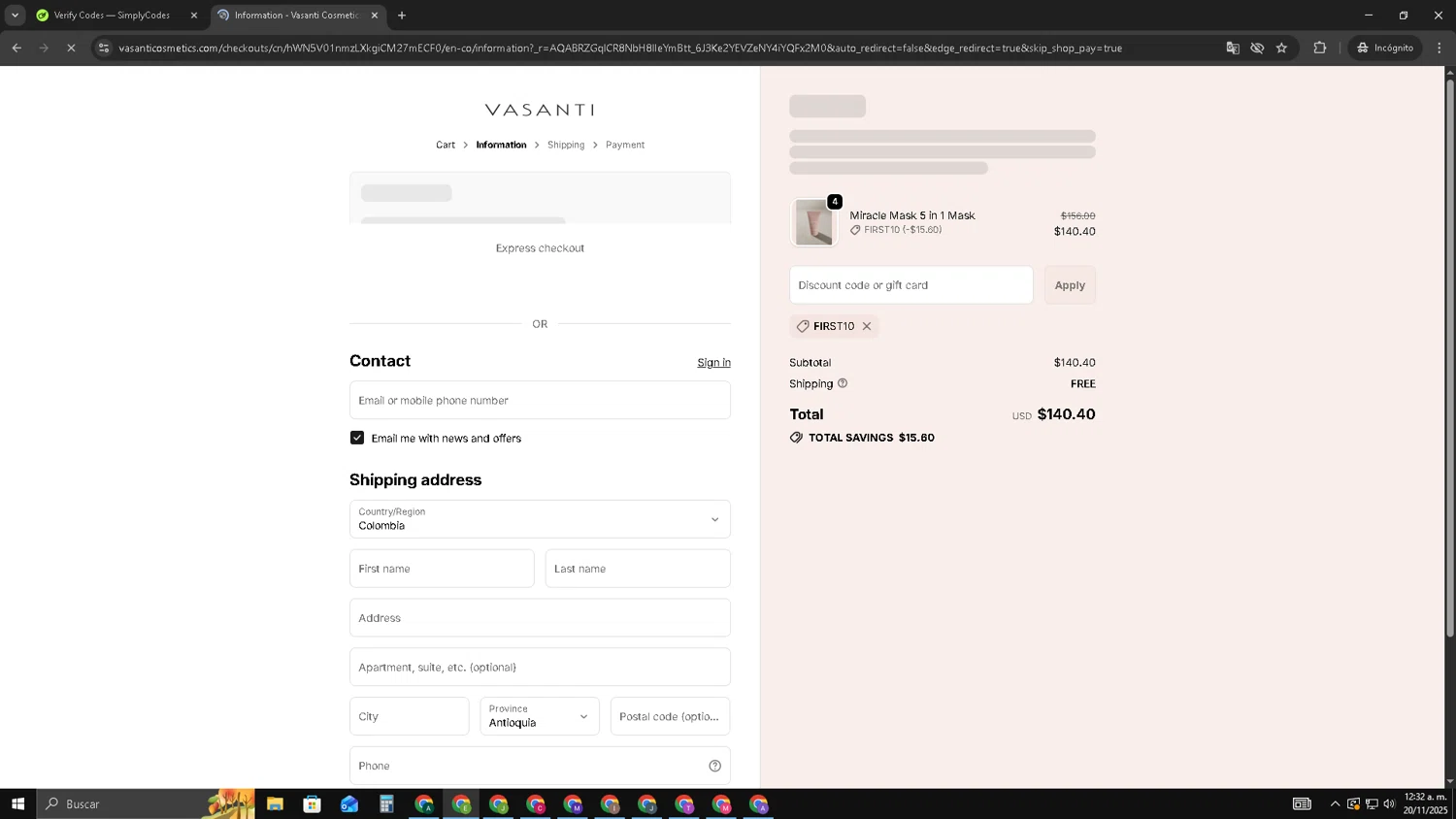Select Information breadcrumb step
1456x819 pixels.
tap(501, 145)
